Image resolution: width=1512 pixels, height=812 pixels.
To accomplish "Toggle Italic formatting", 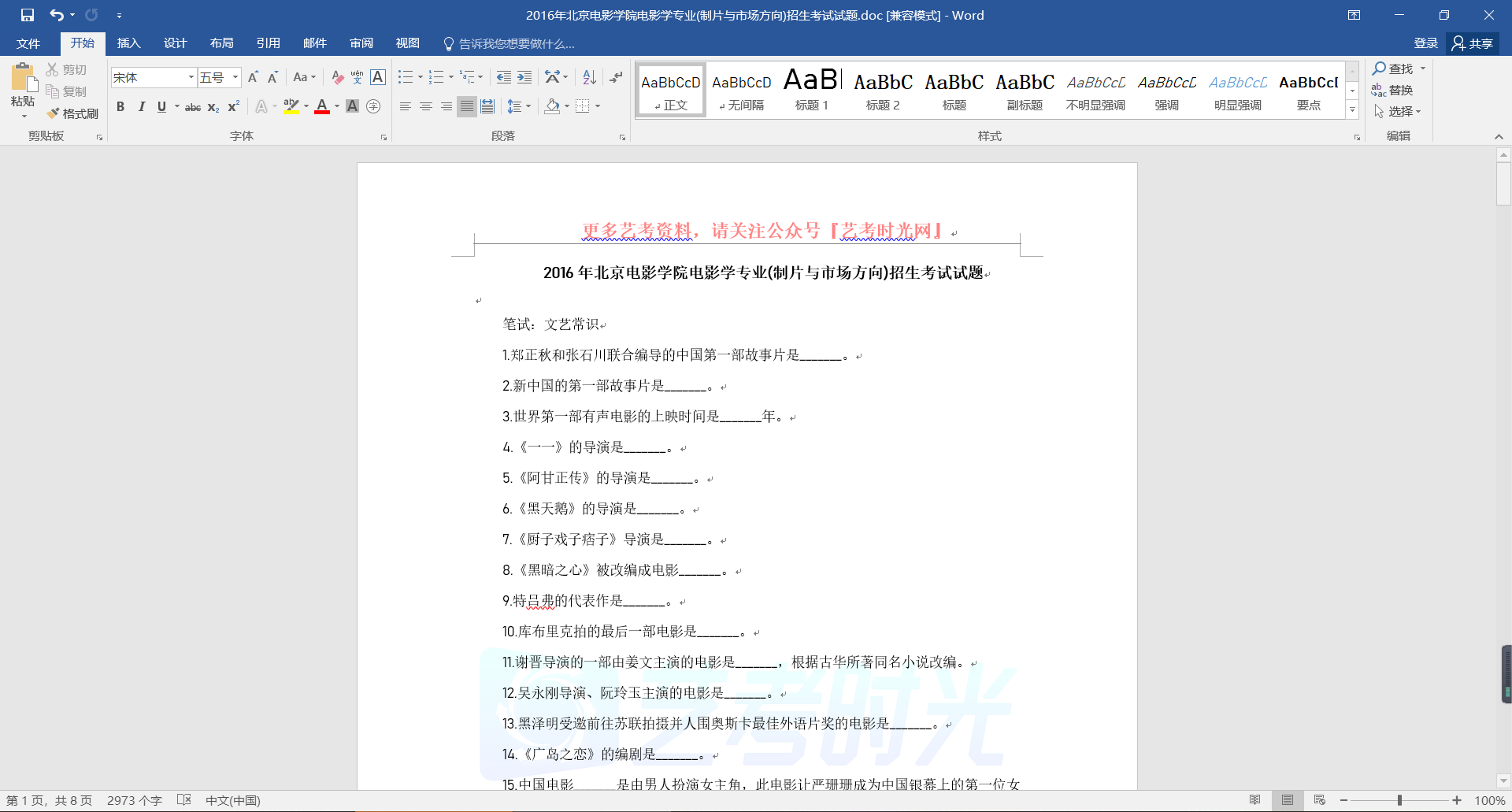I will (x=141, y=106).
